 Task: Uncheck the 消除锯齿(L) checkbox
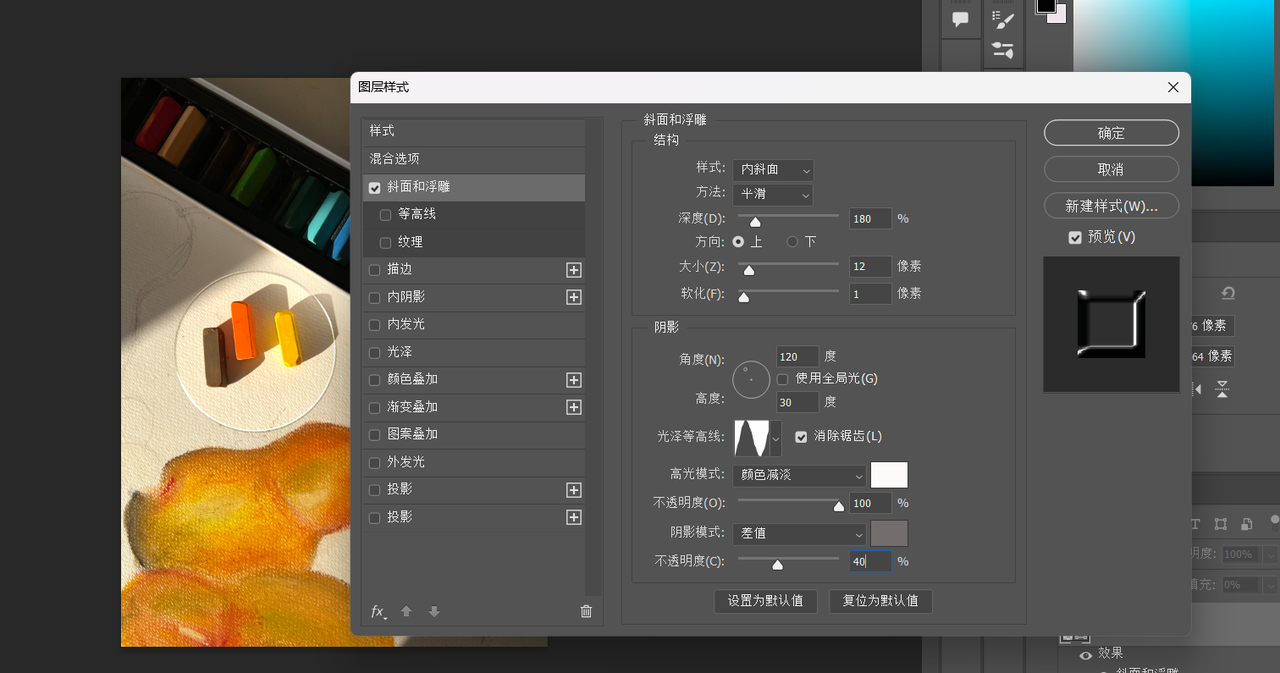click(x=801, y=436)
